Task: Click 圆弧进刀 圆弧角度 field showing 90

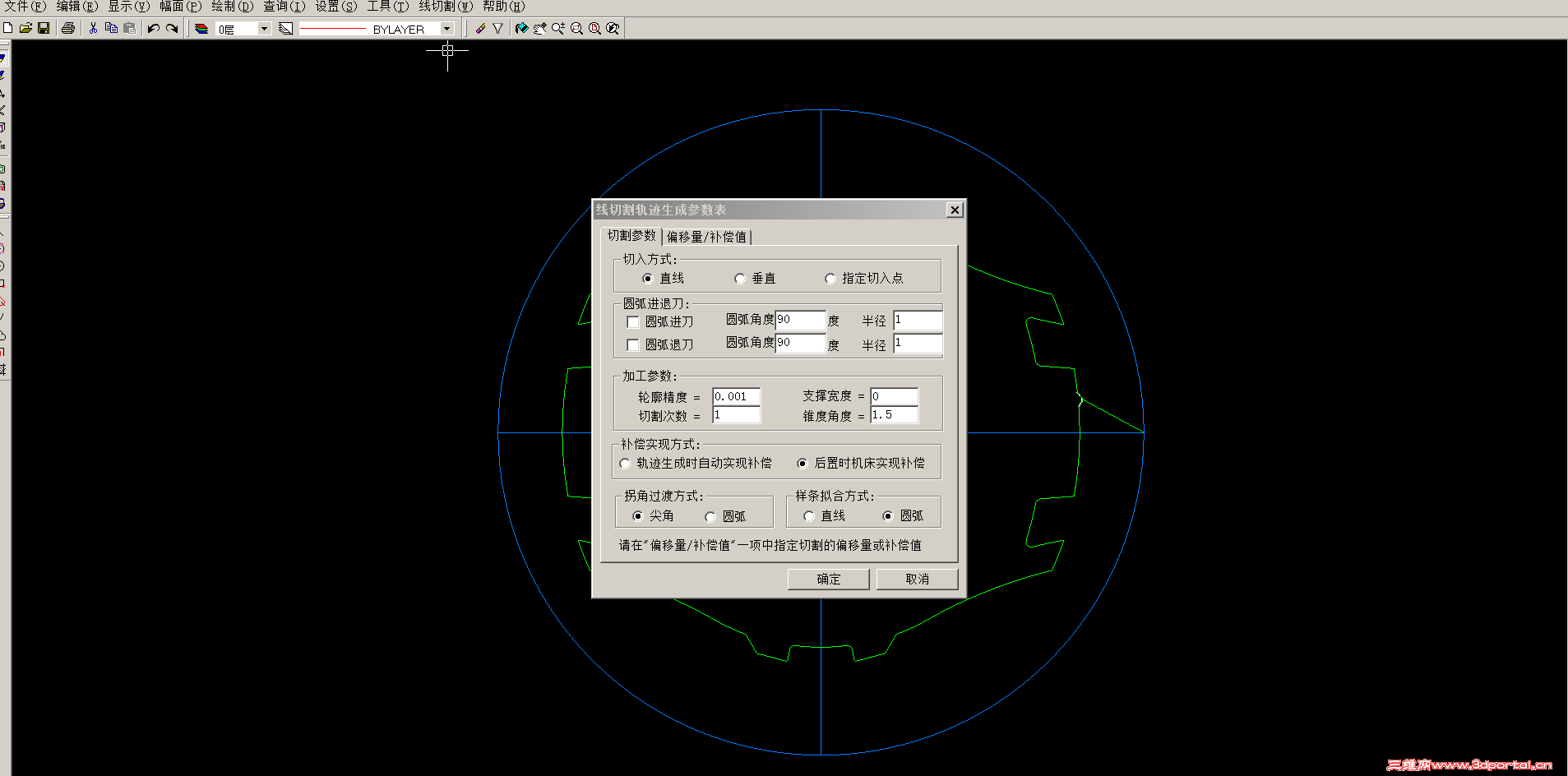Action: point(800,320)
